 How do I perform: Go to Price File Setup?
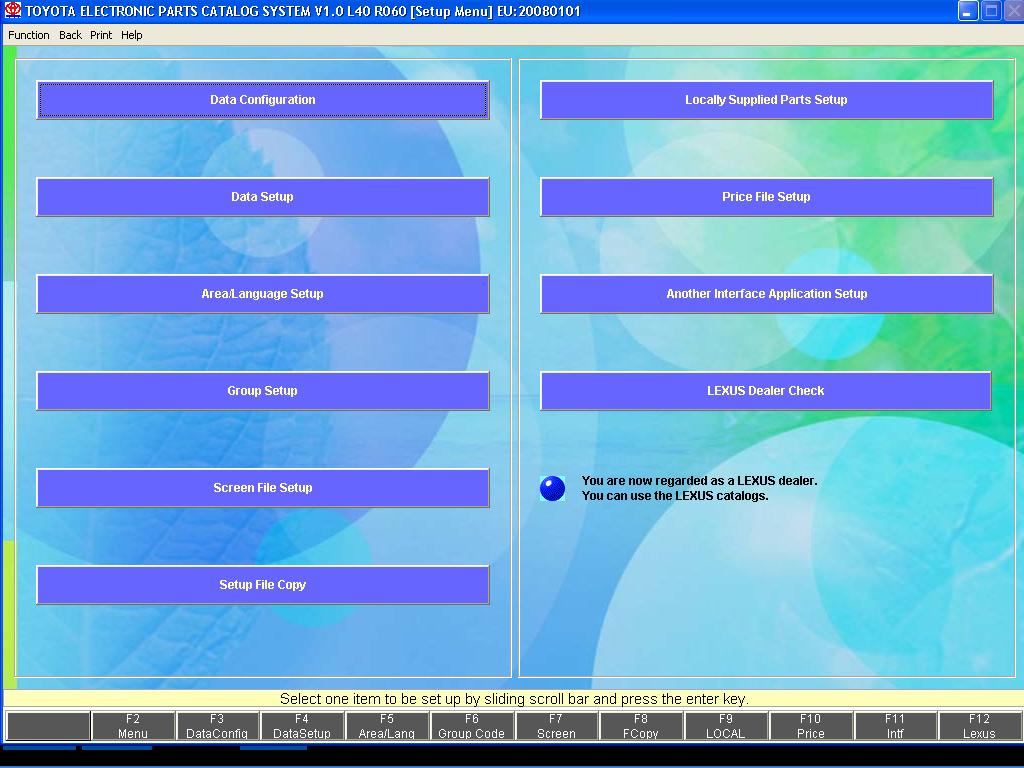766,197
